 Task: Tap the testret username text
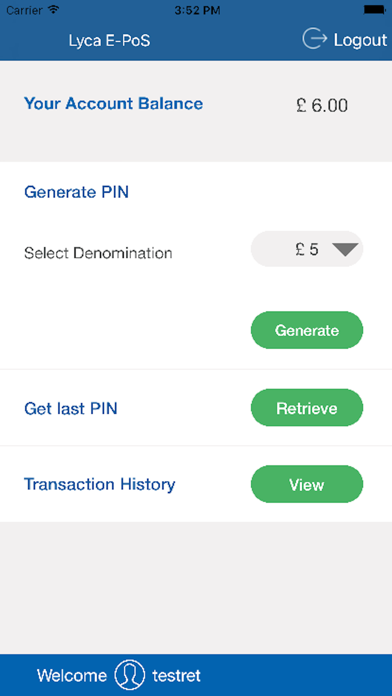[x=176, y=676]
